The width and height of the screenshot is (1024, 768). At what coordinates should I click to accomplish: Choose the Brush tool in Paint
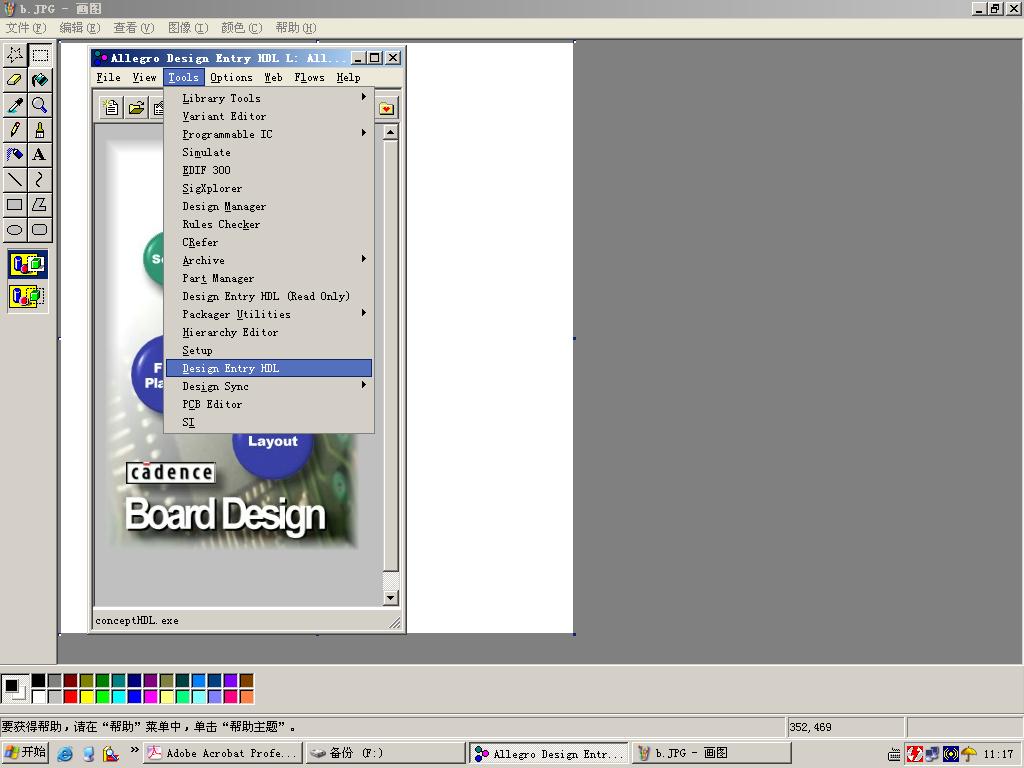[40, 130]
